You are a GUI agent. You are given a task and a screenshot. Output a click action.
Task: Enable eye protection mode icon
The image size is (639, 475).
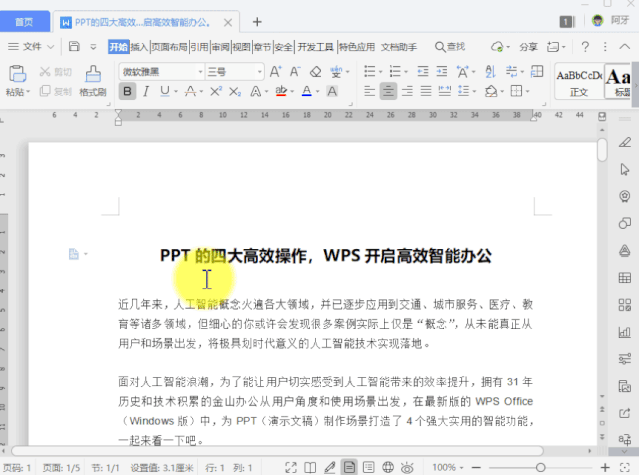point(407,468)
